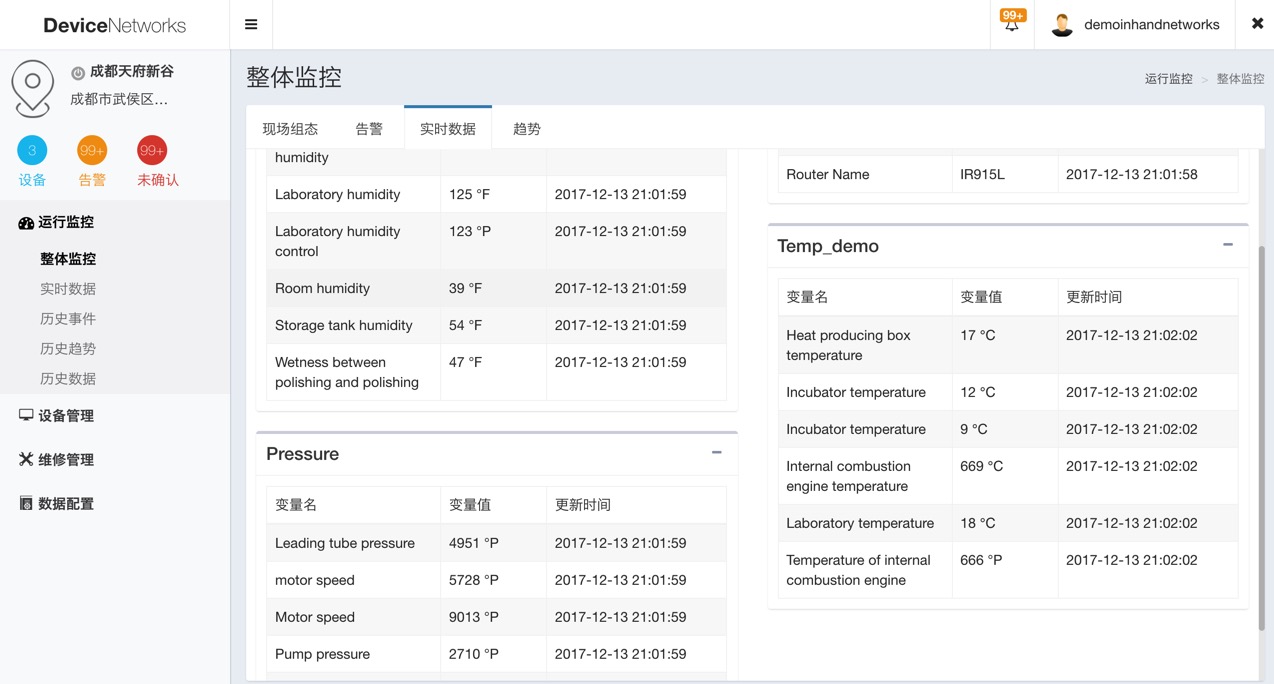Click the user avatar icon
The image size is (1274, 684).
(1062, 25)
